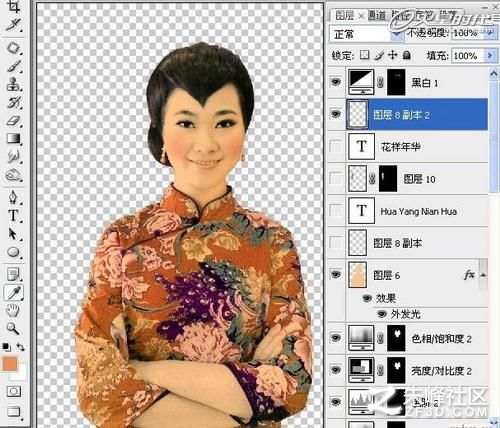
Task: Click the orange foreground color swatch
Action: (x=10, y=363)
